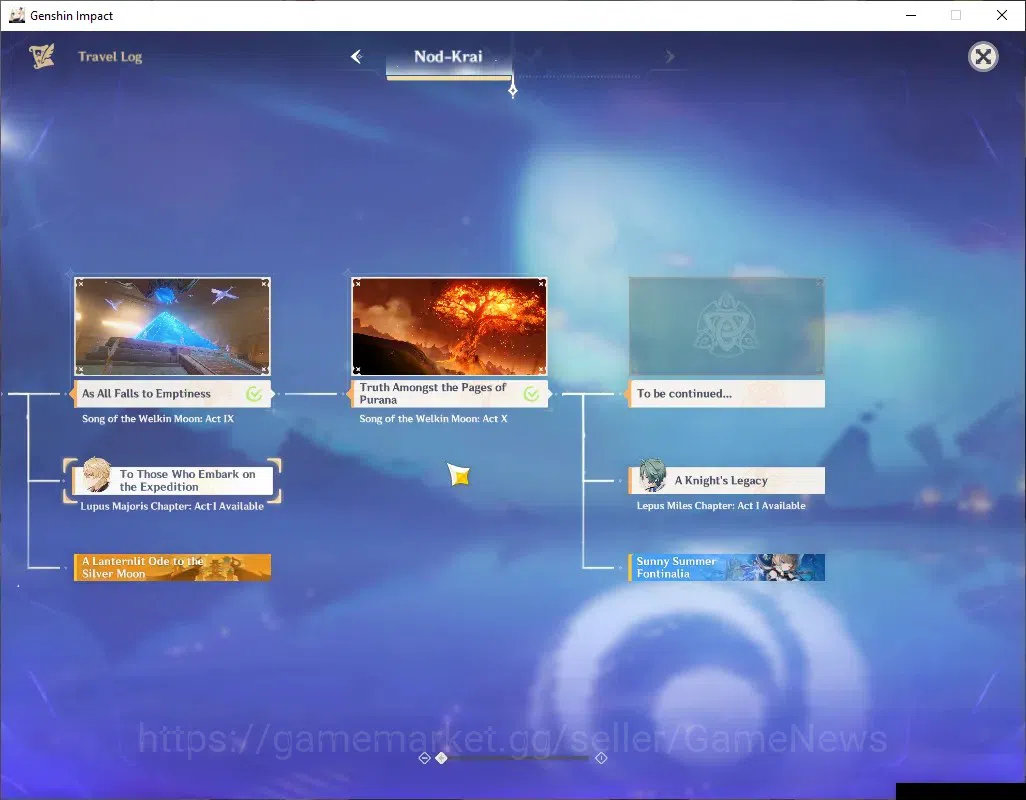
Task: Click the right end diamond of bottom scroll bar
Action: click(x=601, y=758)
